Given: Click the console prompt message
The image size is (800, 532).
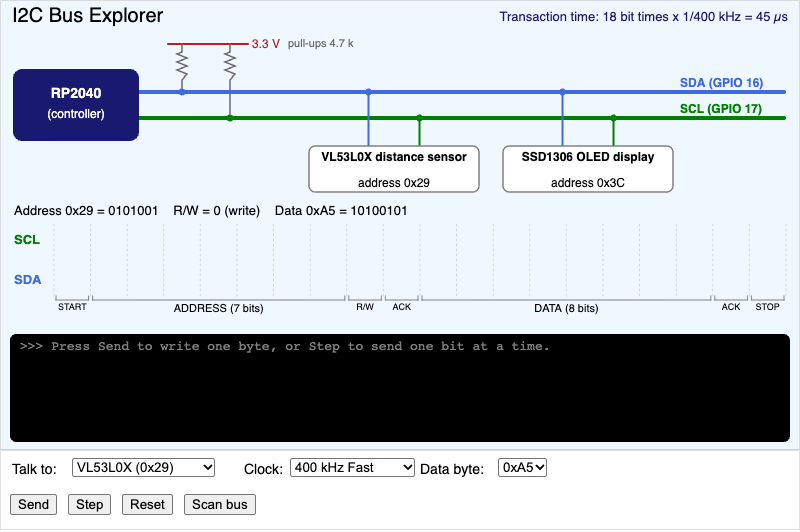Looking at the screenshot, I should tap(284, 346).
